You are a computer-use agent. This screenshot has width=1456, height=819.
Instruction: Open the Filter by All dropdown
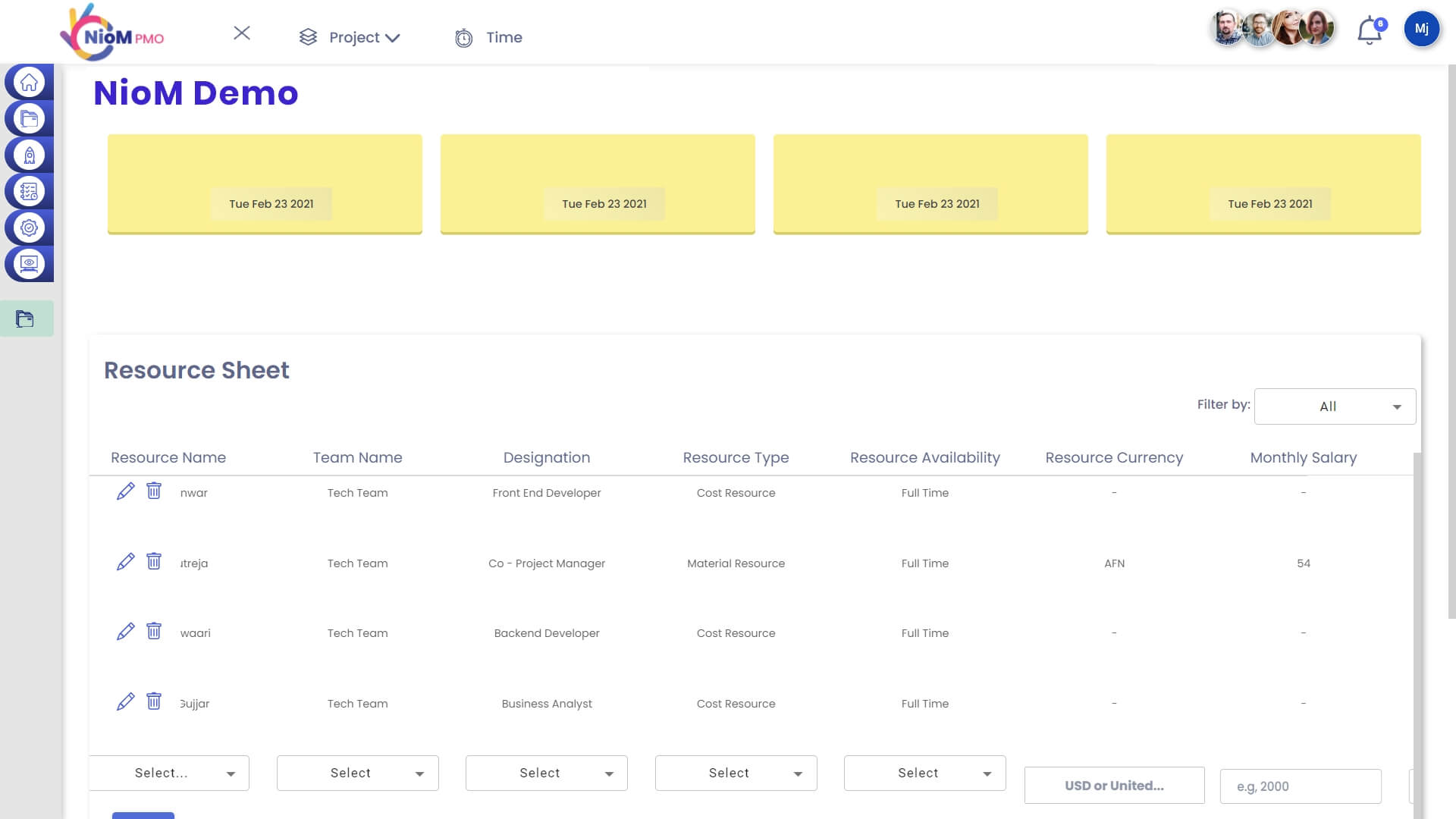click(1335, 406)
